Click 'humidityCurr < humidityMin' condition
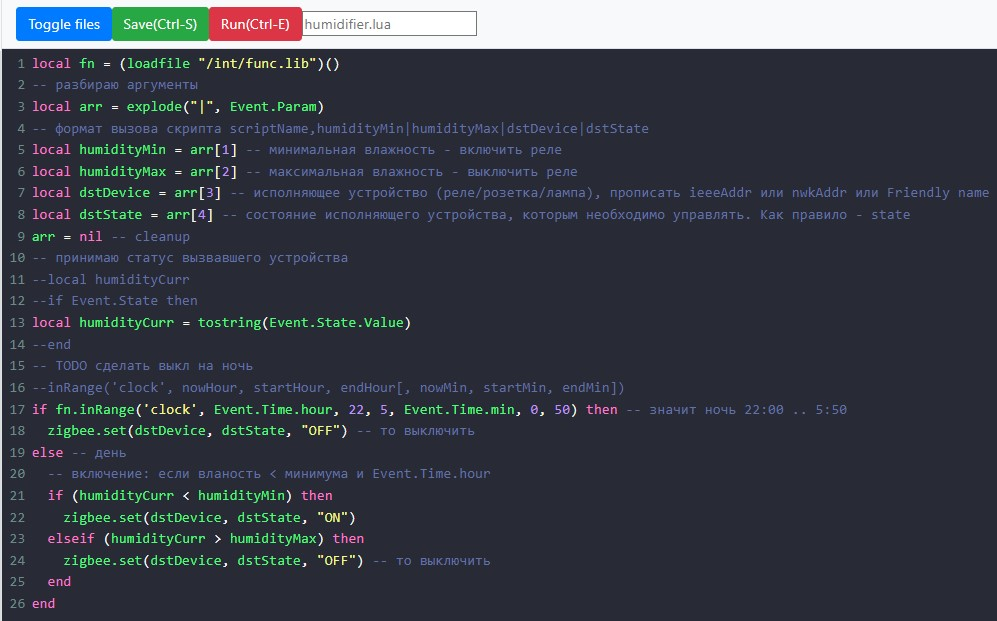 tap(182, 496)
